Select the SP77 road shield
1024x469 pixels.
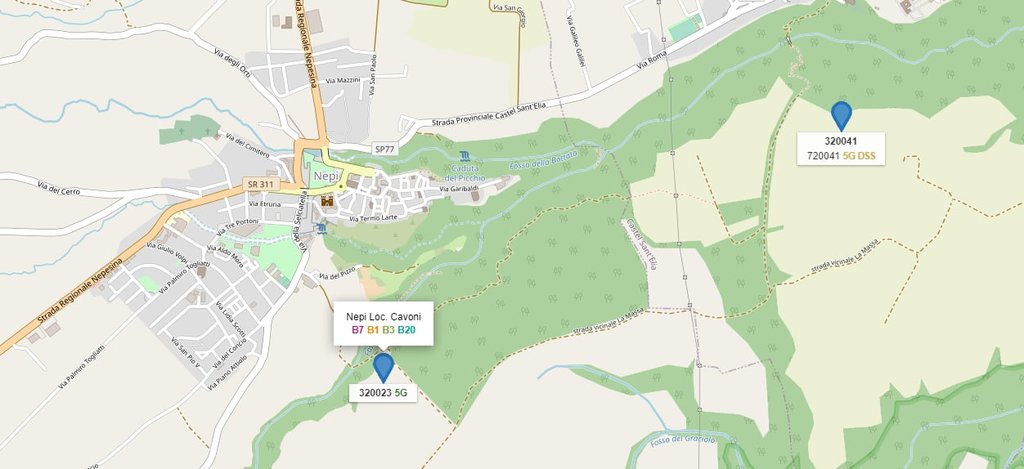385,149
